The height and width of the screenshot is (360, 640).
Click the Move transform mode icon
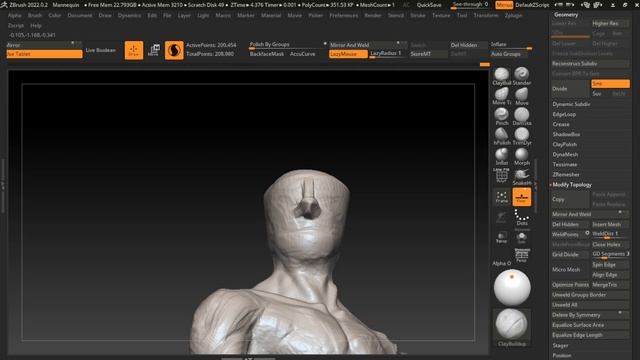[154, 50]
